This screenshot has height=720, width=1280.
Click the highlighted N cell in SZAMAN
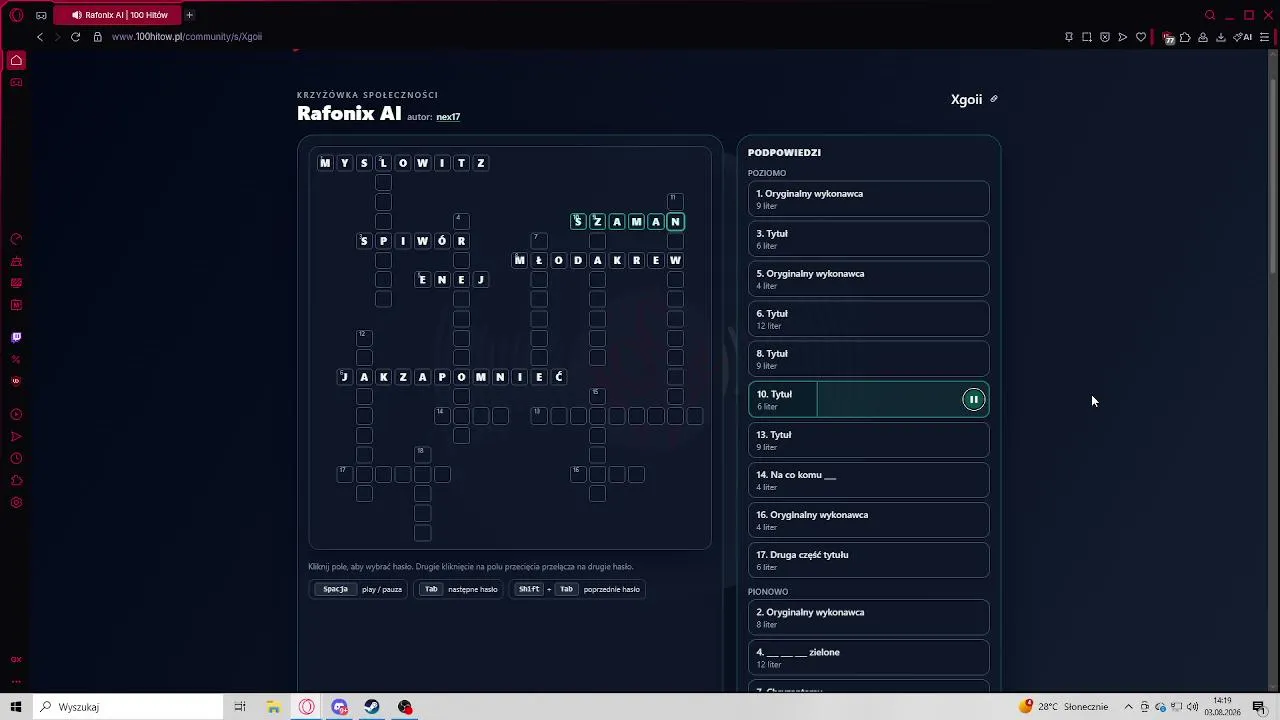(x=675, y=222)
